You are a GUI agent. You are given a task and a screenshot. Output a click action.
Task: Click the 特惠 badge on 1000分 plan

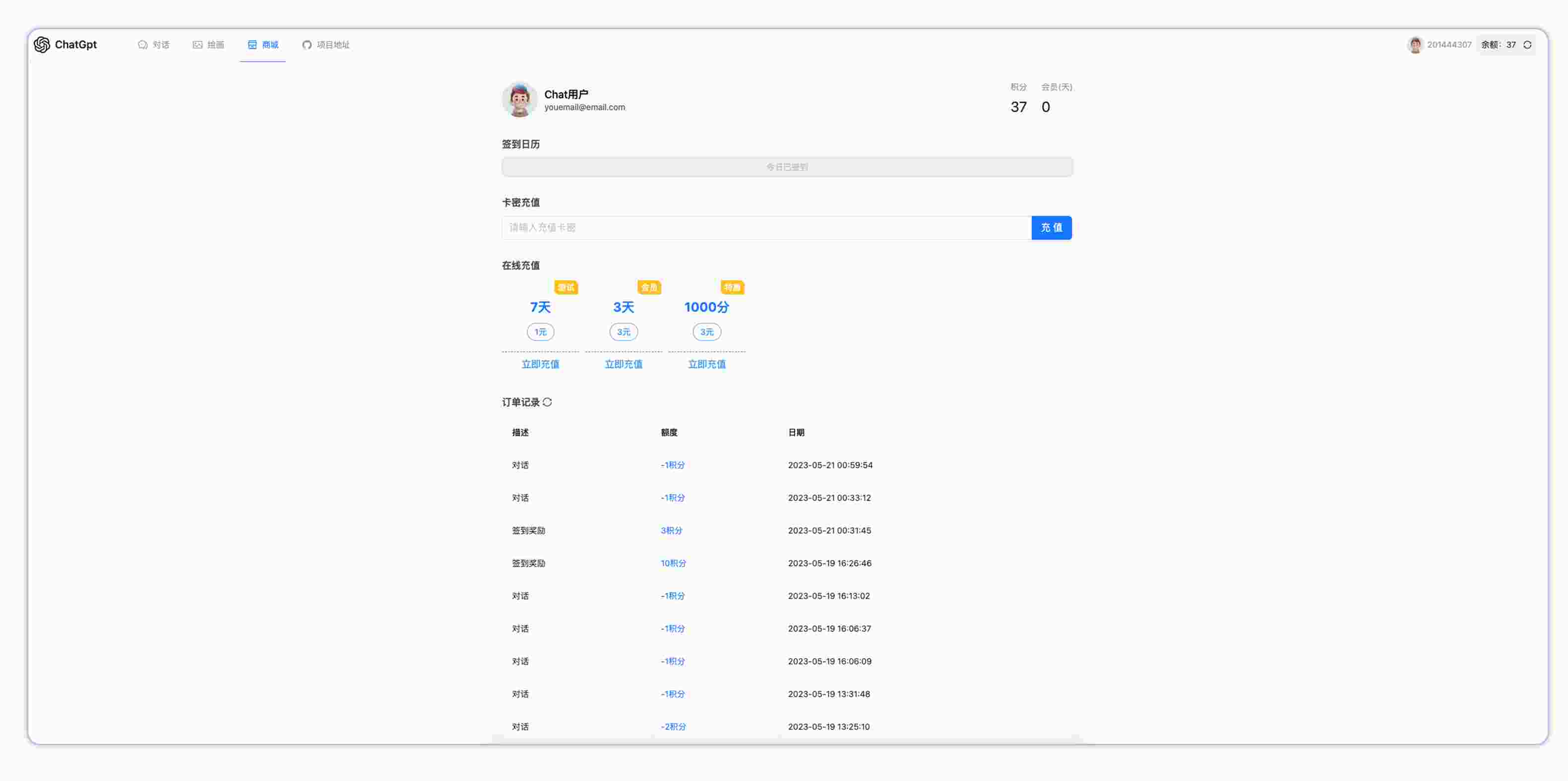coord(732,287)
